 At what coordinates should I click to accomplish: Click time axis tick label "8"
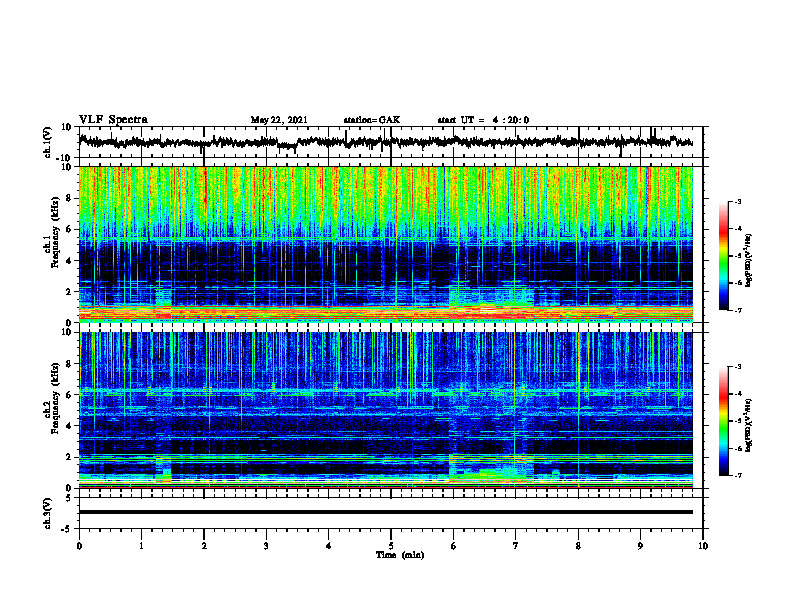point(578,546)
